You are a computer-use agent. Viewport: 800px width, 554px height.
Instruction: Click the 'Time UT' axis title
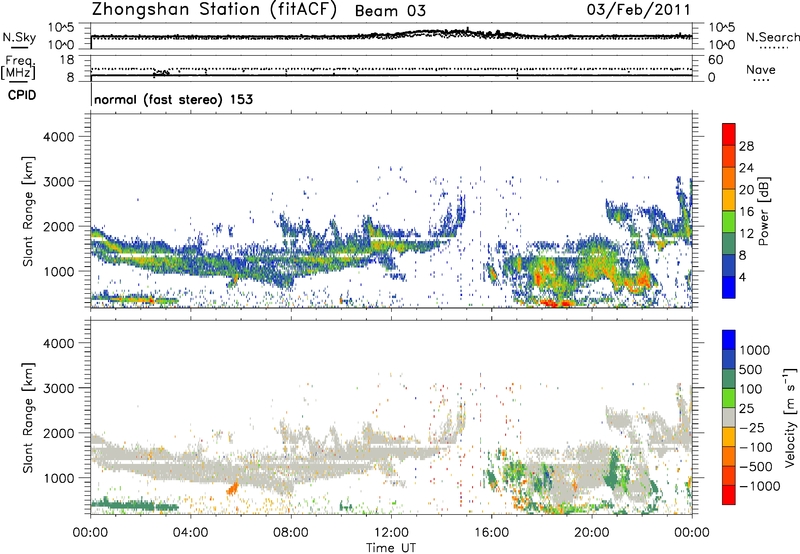point(391,548)
